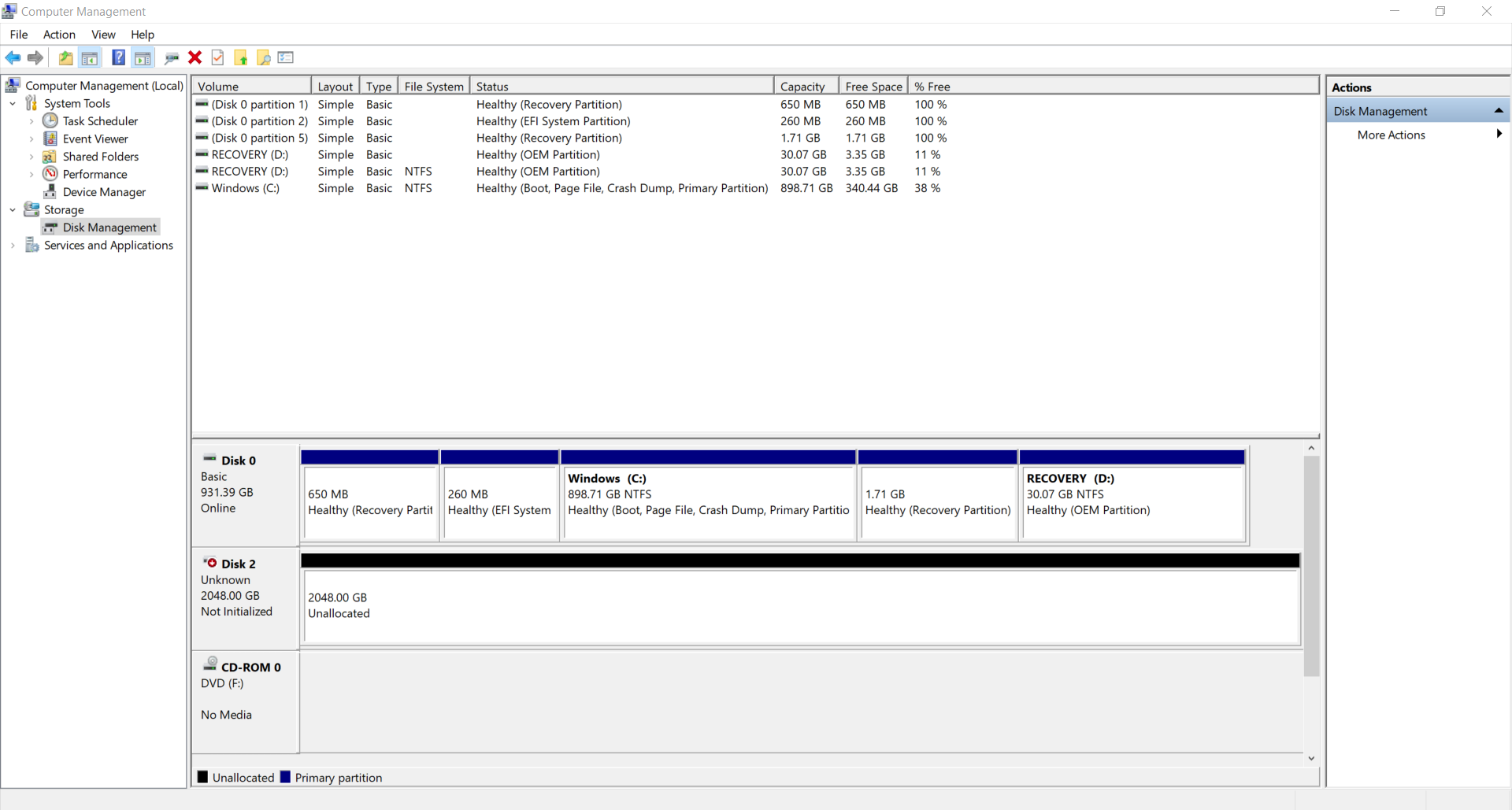1512x810 pixels.
Task: Click the Connect drive toolbar icon
Action: [172, 57]
